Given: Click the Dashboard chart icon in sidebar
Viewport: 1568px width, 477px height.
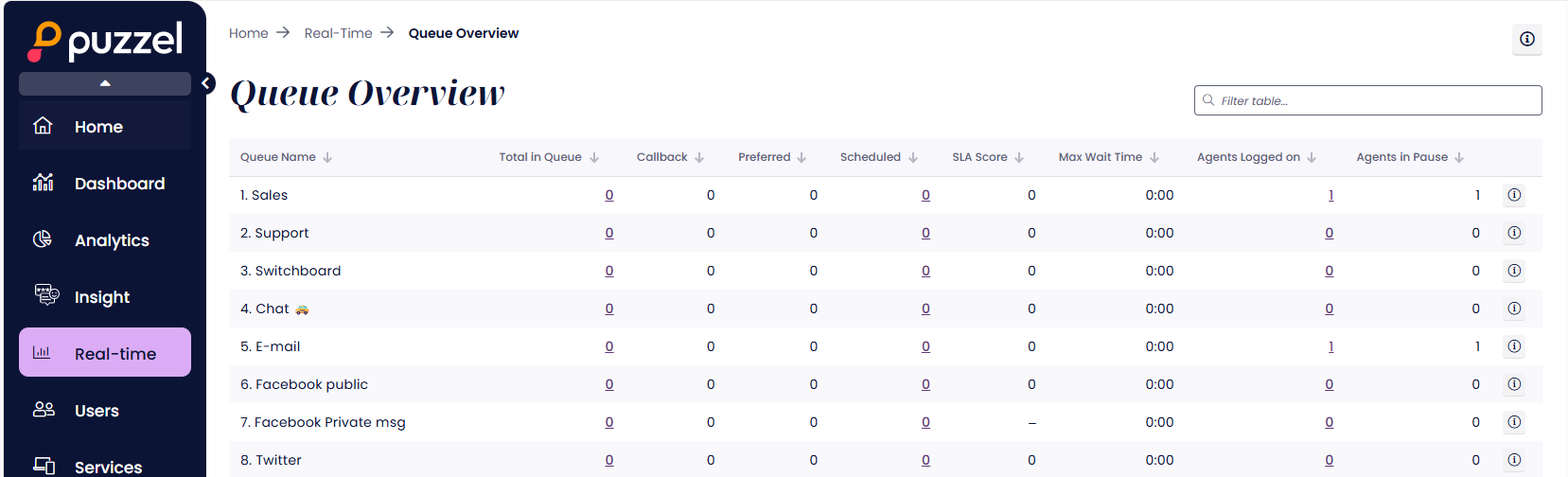Looking at the screenshot, I should coord(44,183).
